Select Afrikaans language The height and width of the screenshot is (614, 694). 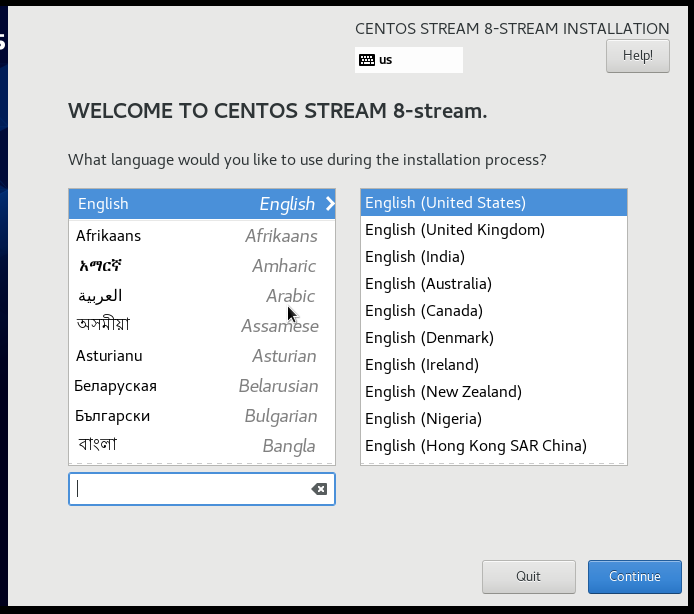pos(202,236)
